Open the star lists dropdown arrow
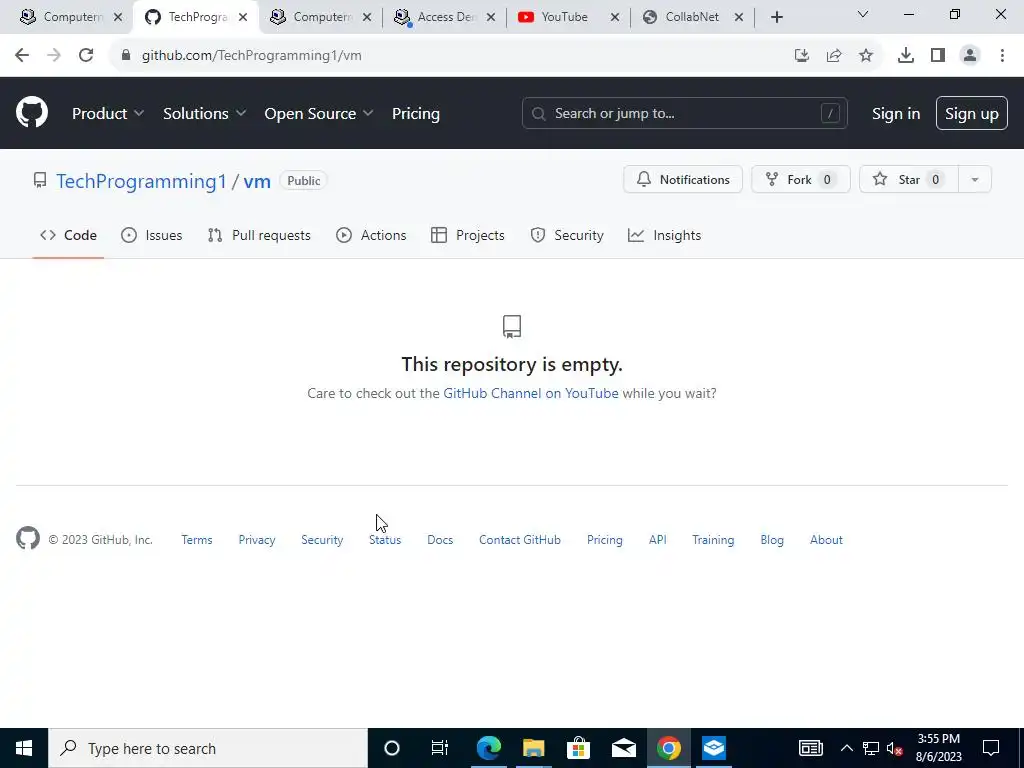 (974, 180)
